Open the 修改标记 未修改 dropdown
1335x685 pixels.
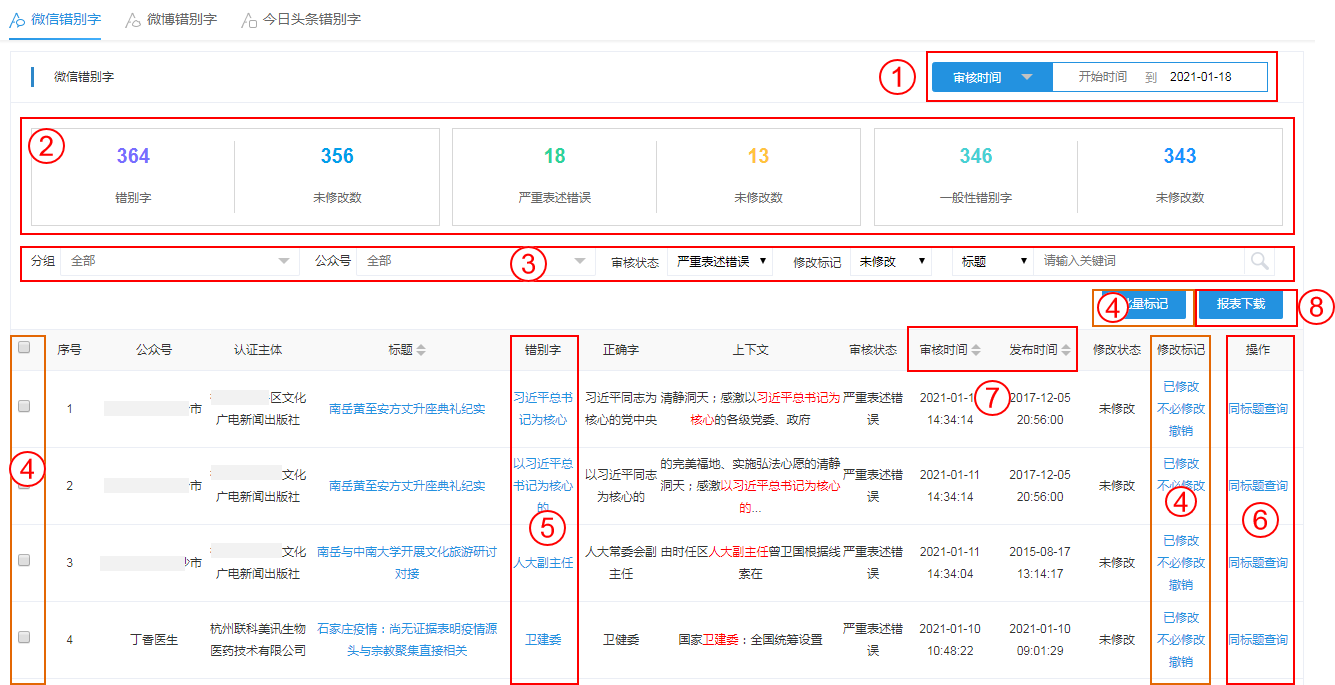click(890, 261)
